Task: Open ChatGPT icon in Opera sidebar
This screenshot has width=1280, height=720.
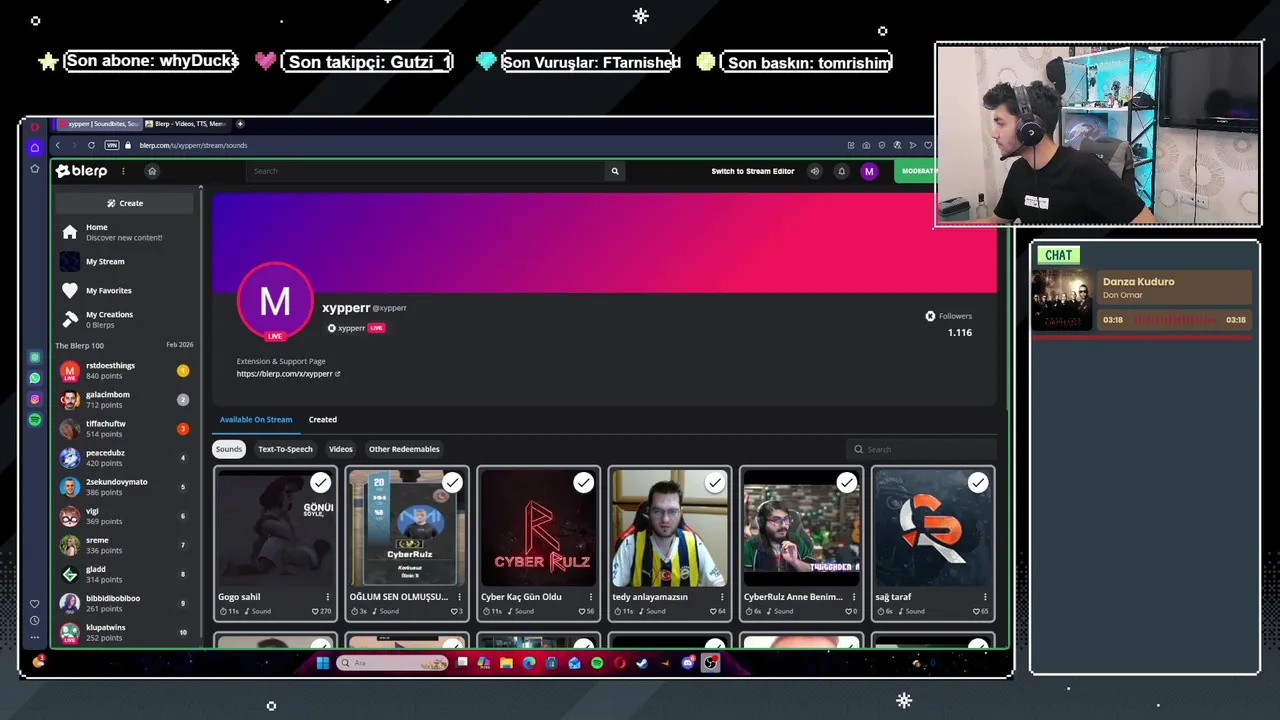Action: pyautogui.click(x=35, y=357)
